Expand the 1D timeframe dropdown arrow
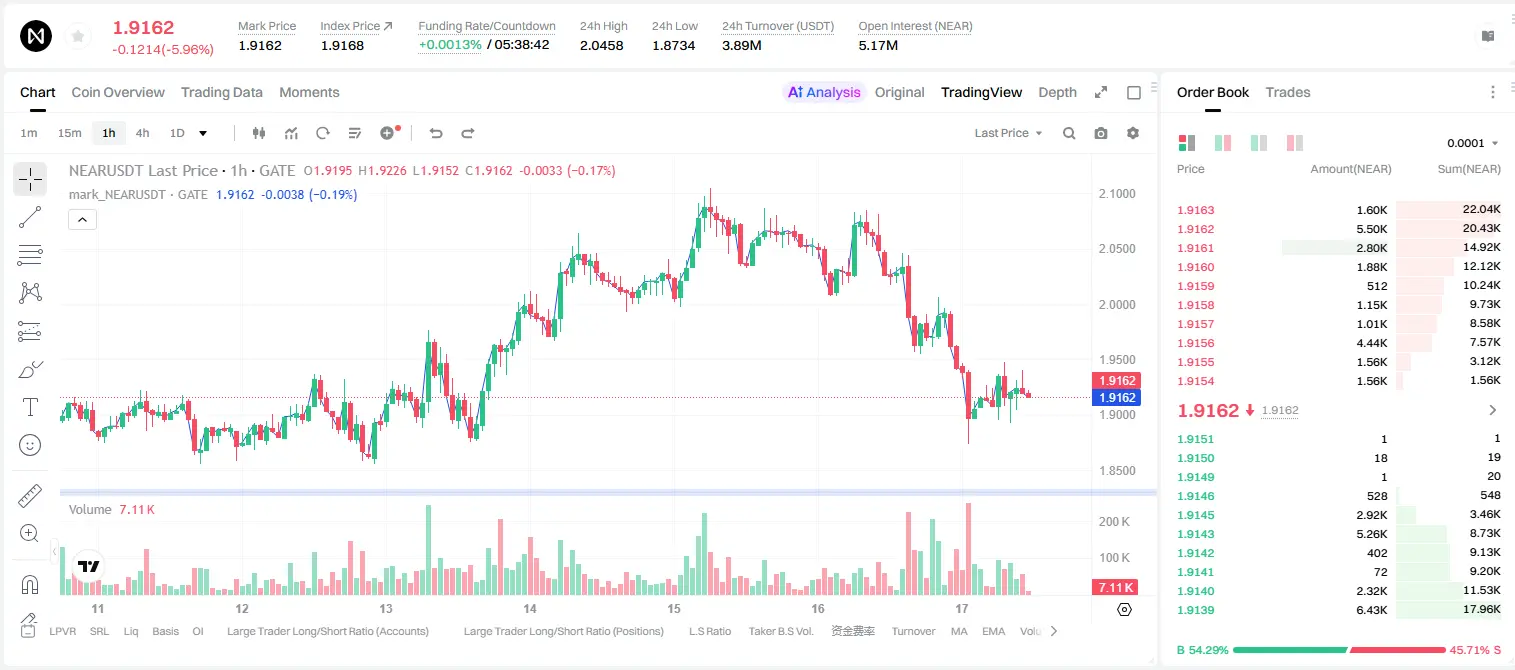This screenshot has width=1515, height=670. tap(203, 133)
